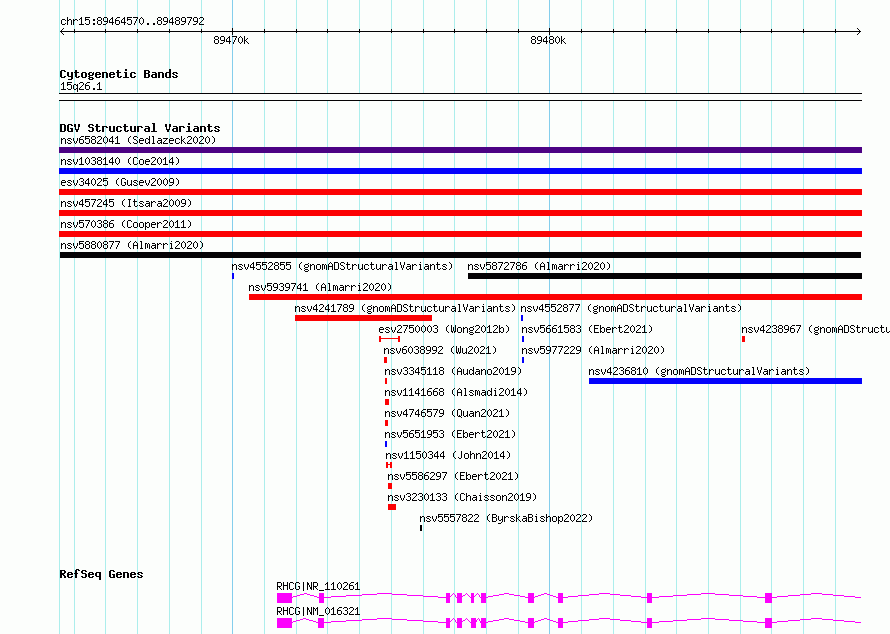Viewport: 890px width, 634px height.
Task: Click the nsv5939741 (Almarri2020) red bar
Action: coord(555,297)
